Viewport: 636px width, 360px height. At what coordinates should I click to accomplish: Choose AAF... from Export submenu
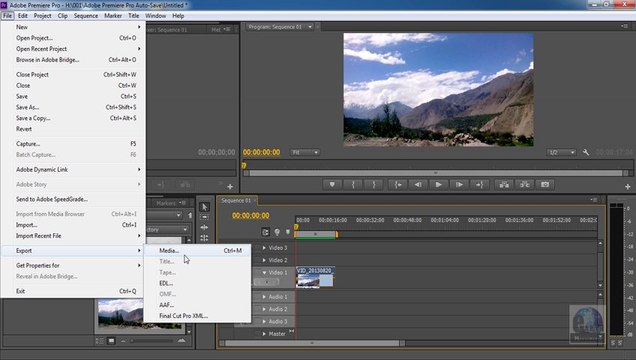pyautogui.click(x=198, y=305)
